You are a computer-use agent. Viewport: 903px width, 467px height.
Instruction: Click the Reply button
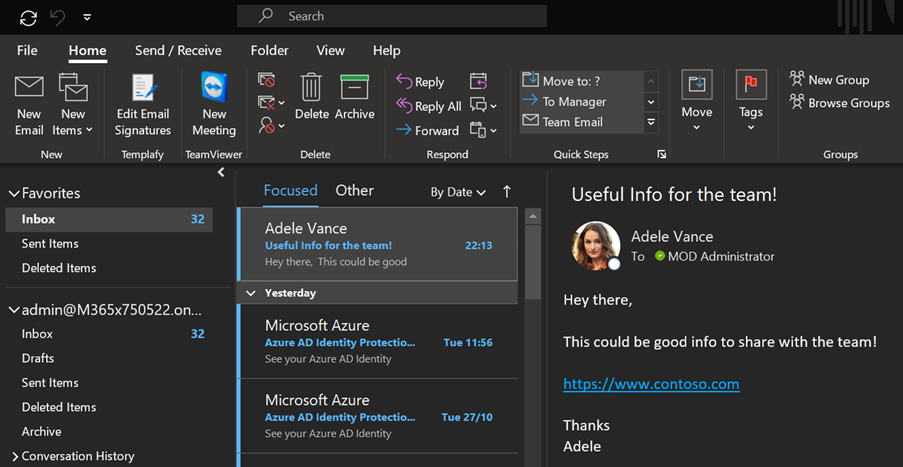(x=420, y=82)
